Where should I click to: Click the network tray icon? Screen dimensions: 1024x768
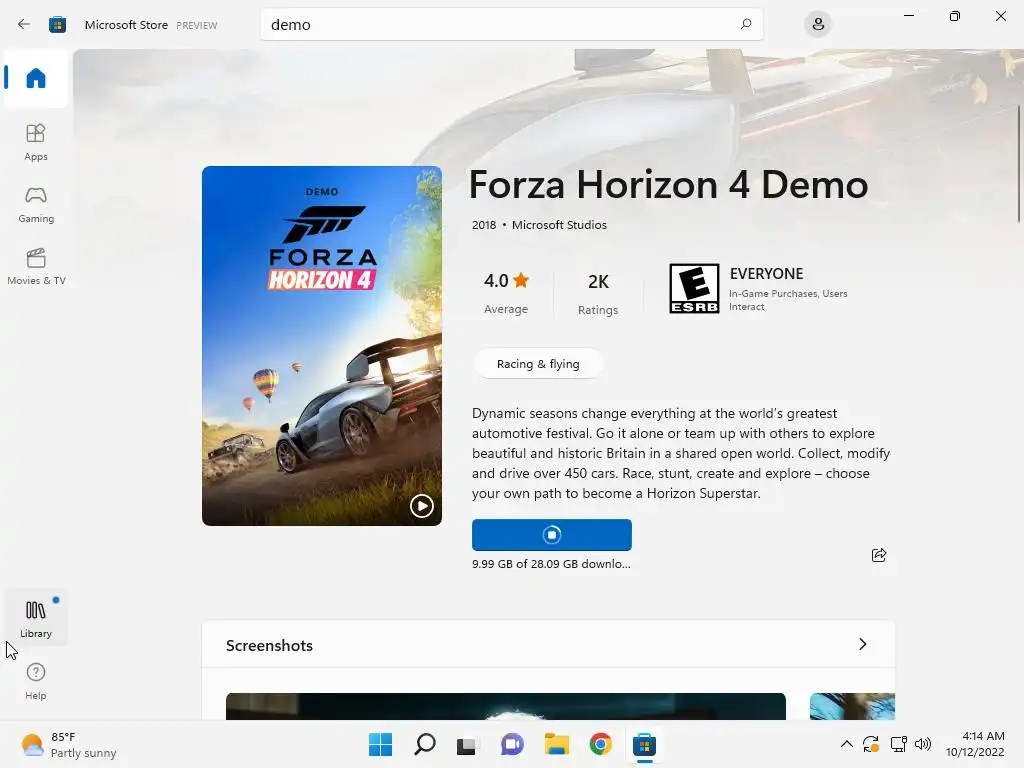(899, 744)
